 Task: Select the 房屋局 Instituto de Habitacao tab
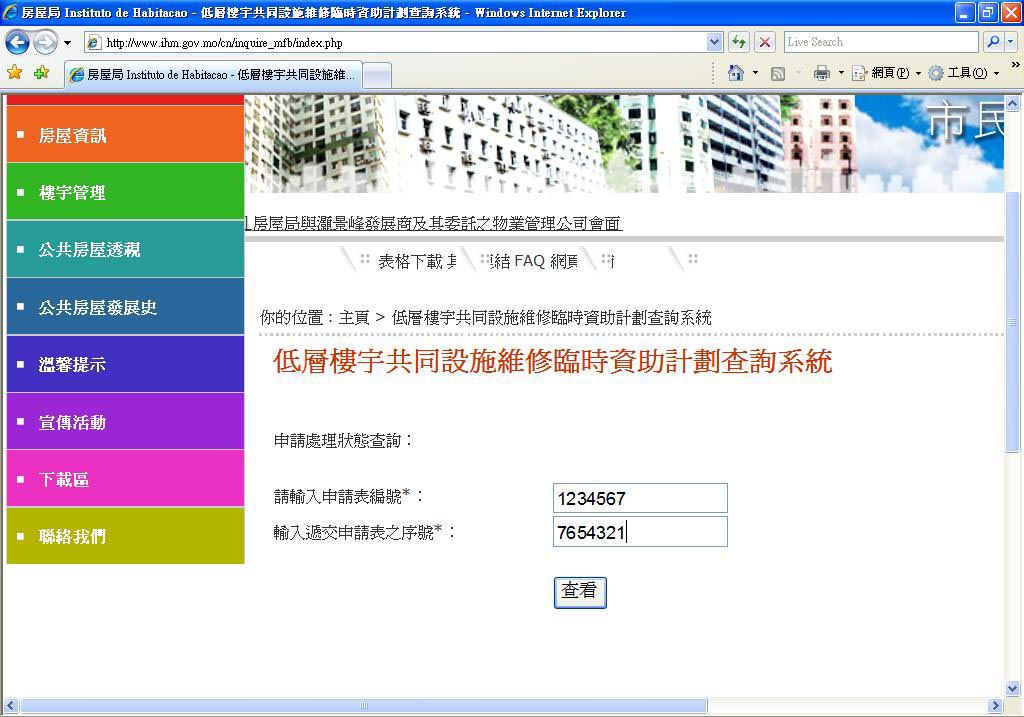click(212, 75)
